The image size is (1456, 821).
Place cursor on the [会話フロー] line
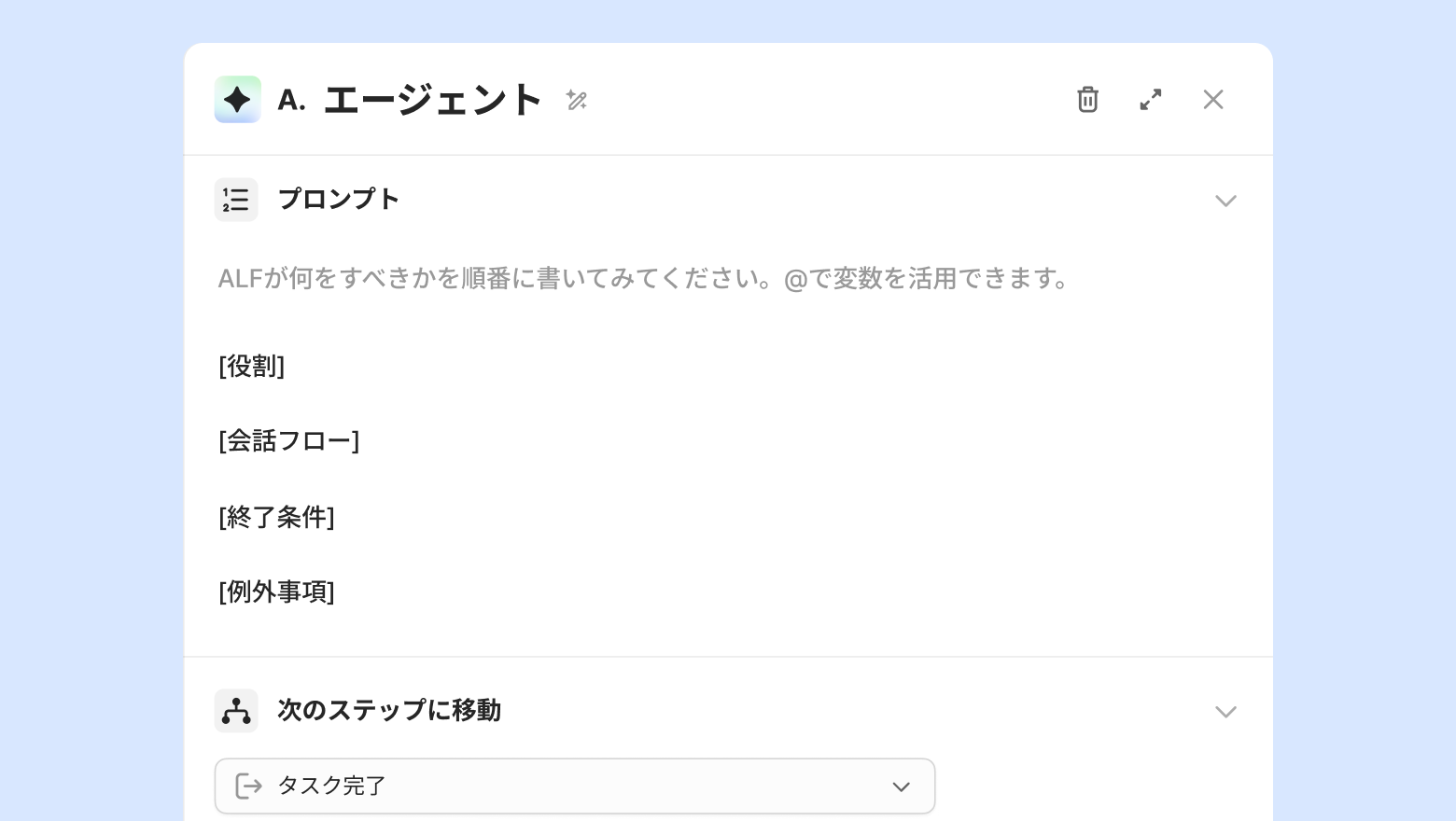(x=289, y=441)
